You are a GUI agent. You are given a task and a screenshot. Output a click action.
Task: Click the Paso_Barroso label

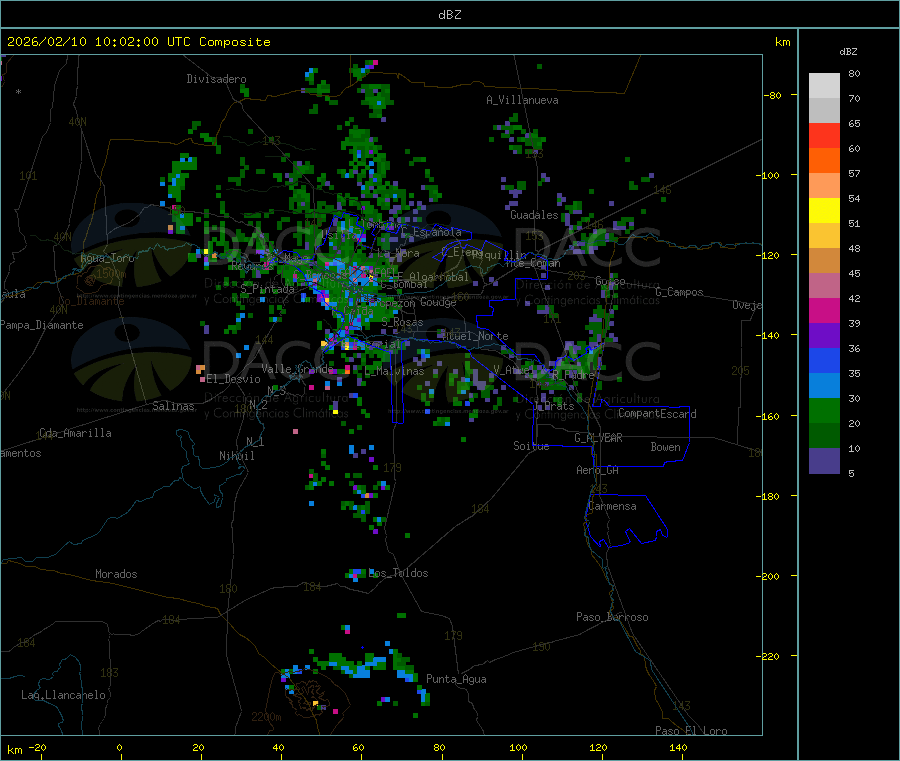coord(612,617)
